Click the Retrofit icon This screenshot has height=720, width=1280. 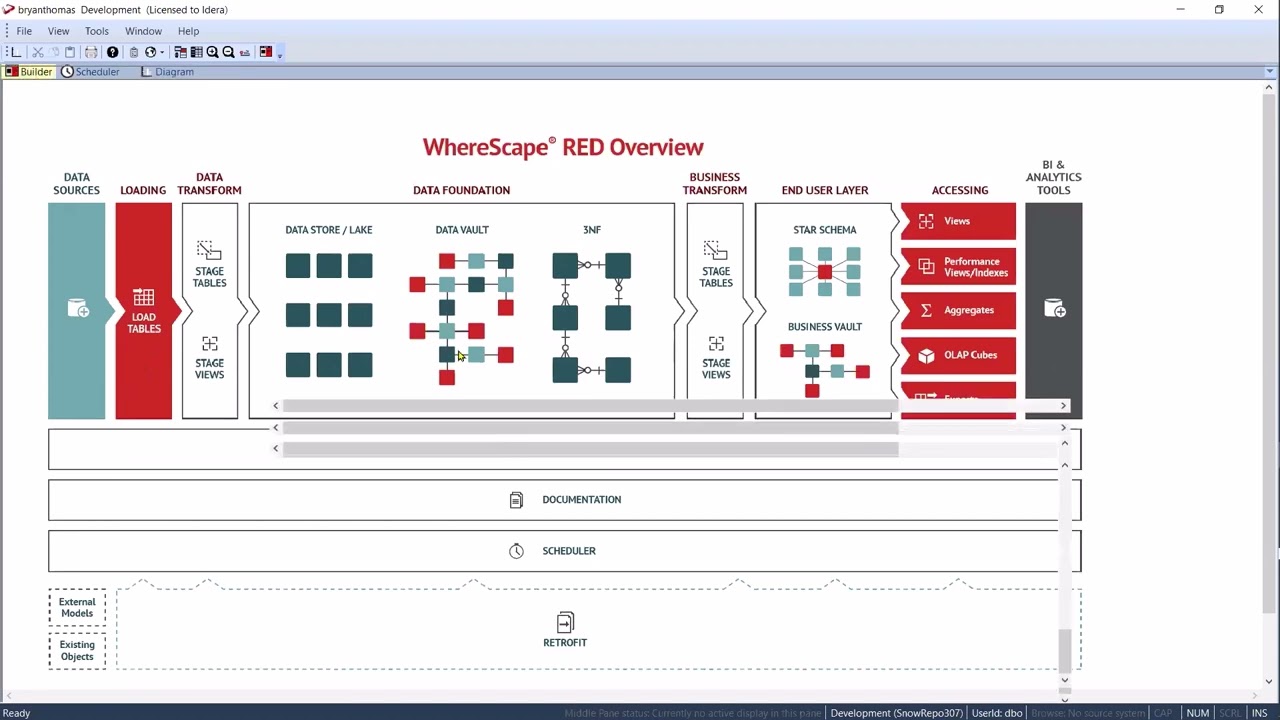pos(565,623)
